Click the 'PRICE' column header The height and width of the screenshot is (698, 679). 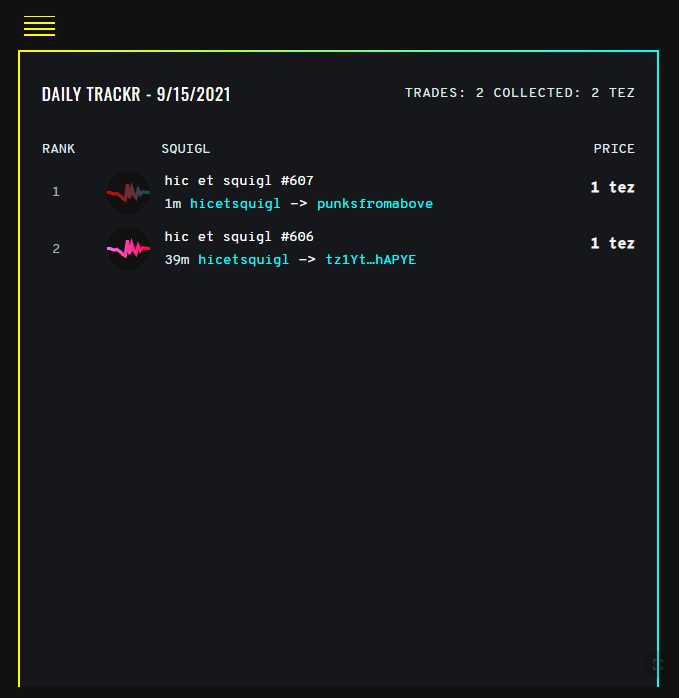coord(614,149)
